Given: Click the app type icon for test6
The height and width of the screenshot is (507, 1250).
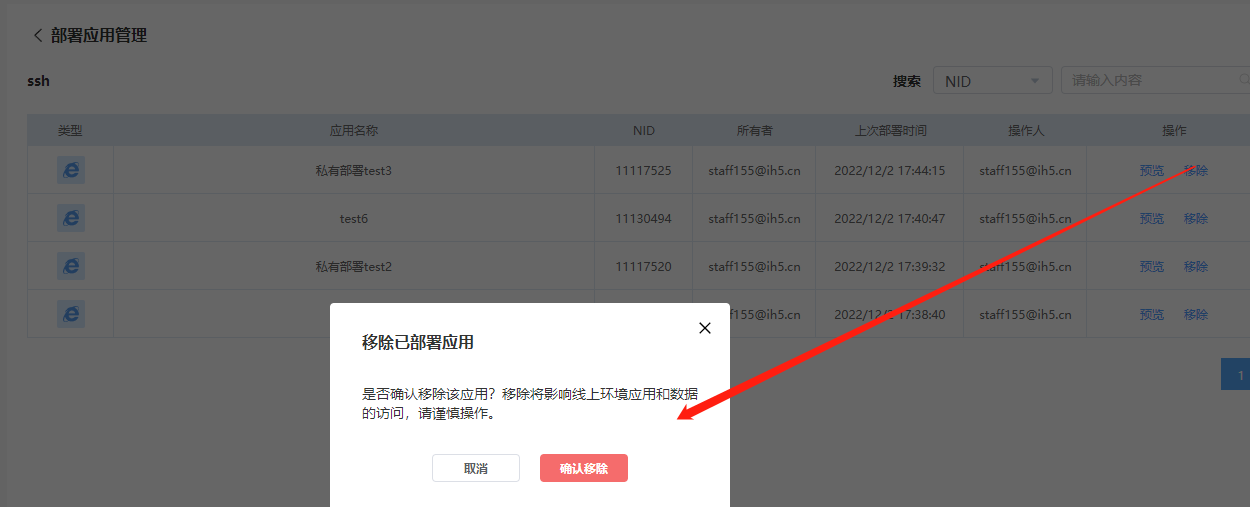Looking at the screenshot, I should (x=71, y=218).
